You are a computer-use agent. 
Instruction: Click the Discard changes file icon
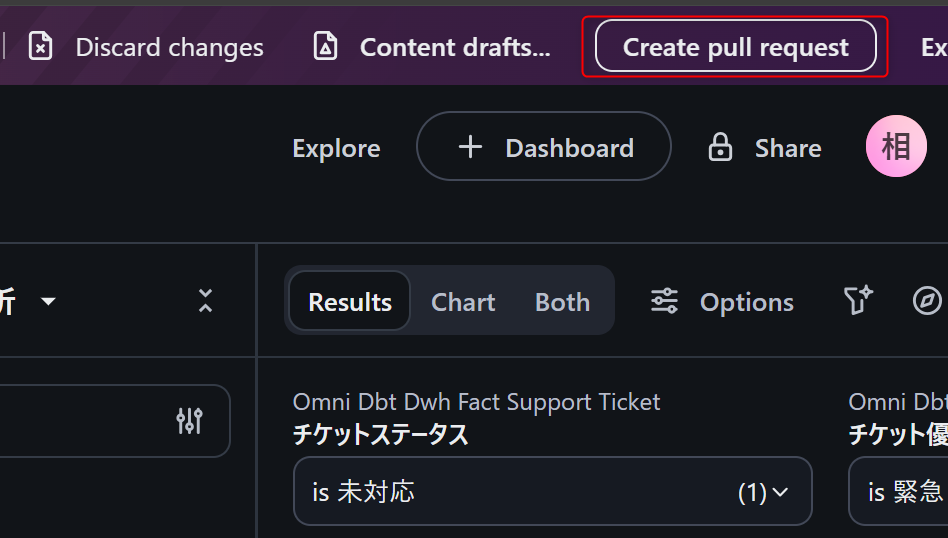click(40, 46)
